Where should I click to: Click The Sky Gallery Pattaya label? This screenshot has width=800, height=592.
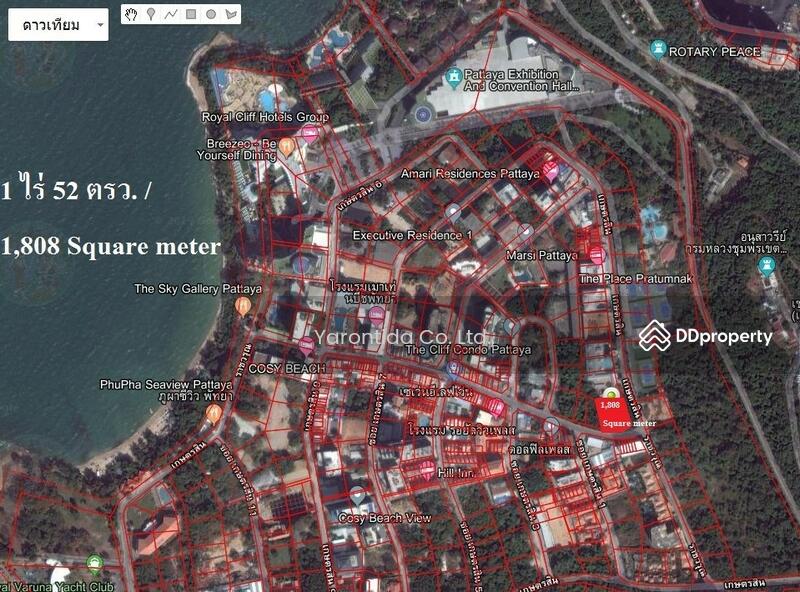point(198,289)
